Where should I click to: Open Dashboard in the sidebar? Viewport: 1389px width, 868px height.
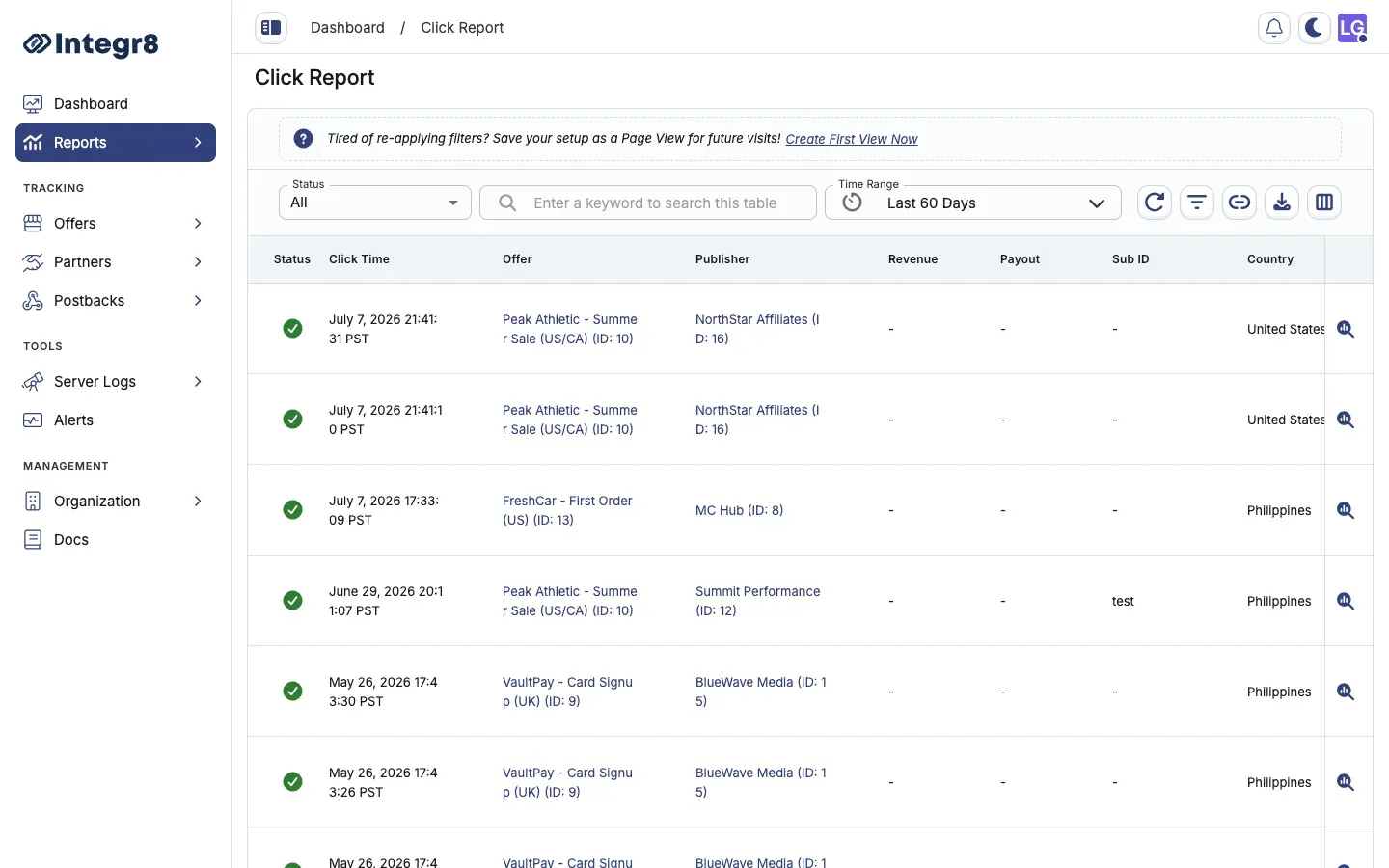click(x=116, y=104)
